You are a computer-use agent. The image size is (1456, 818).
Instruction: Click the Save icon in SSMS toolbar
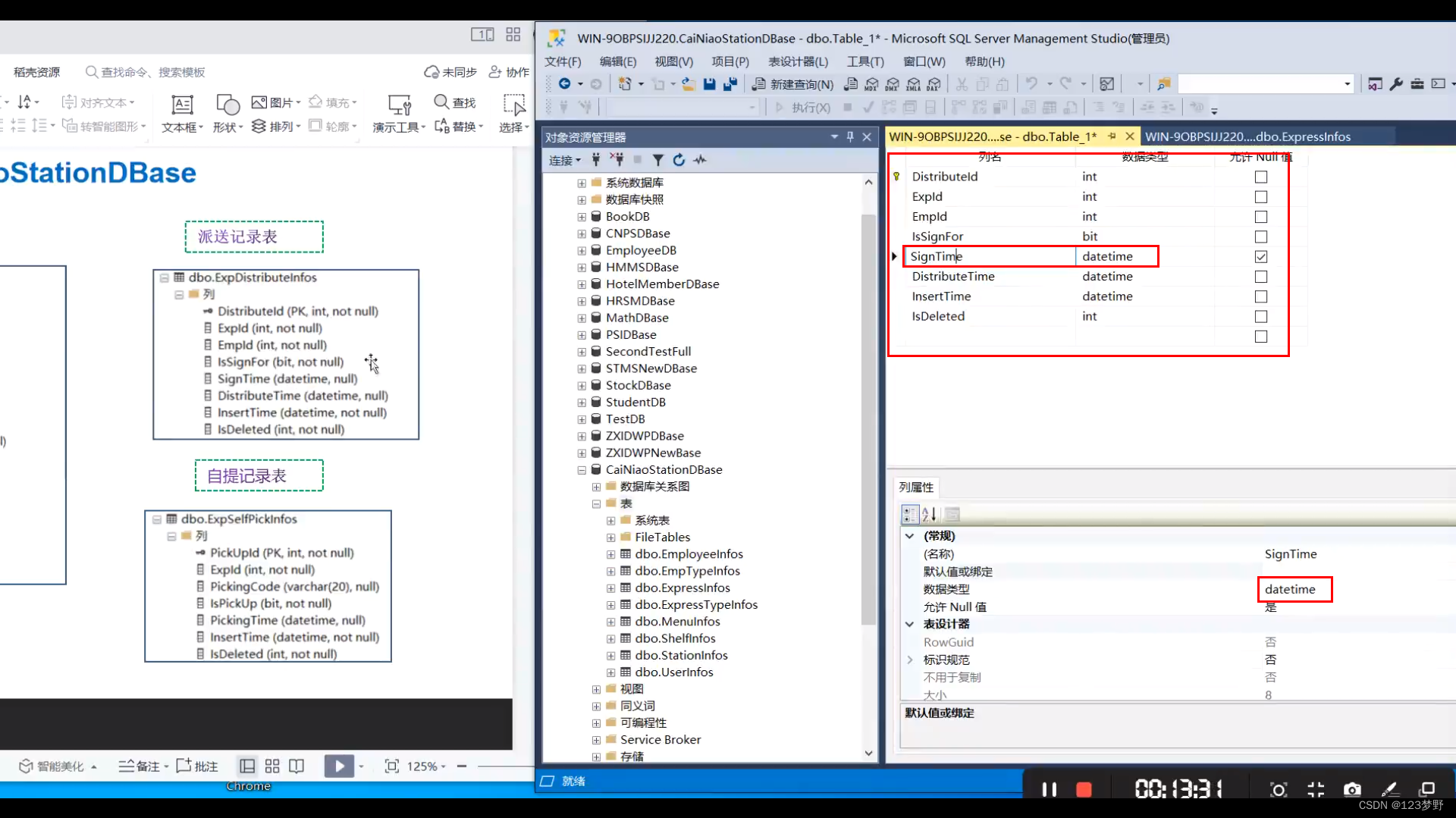coord(709,84)
